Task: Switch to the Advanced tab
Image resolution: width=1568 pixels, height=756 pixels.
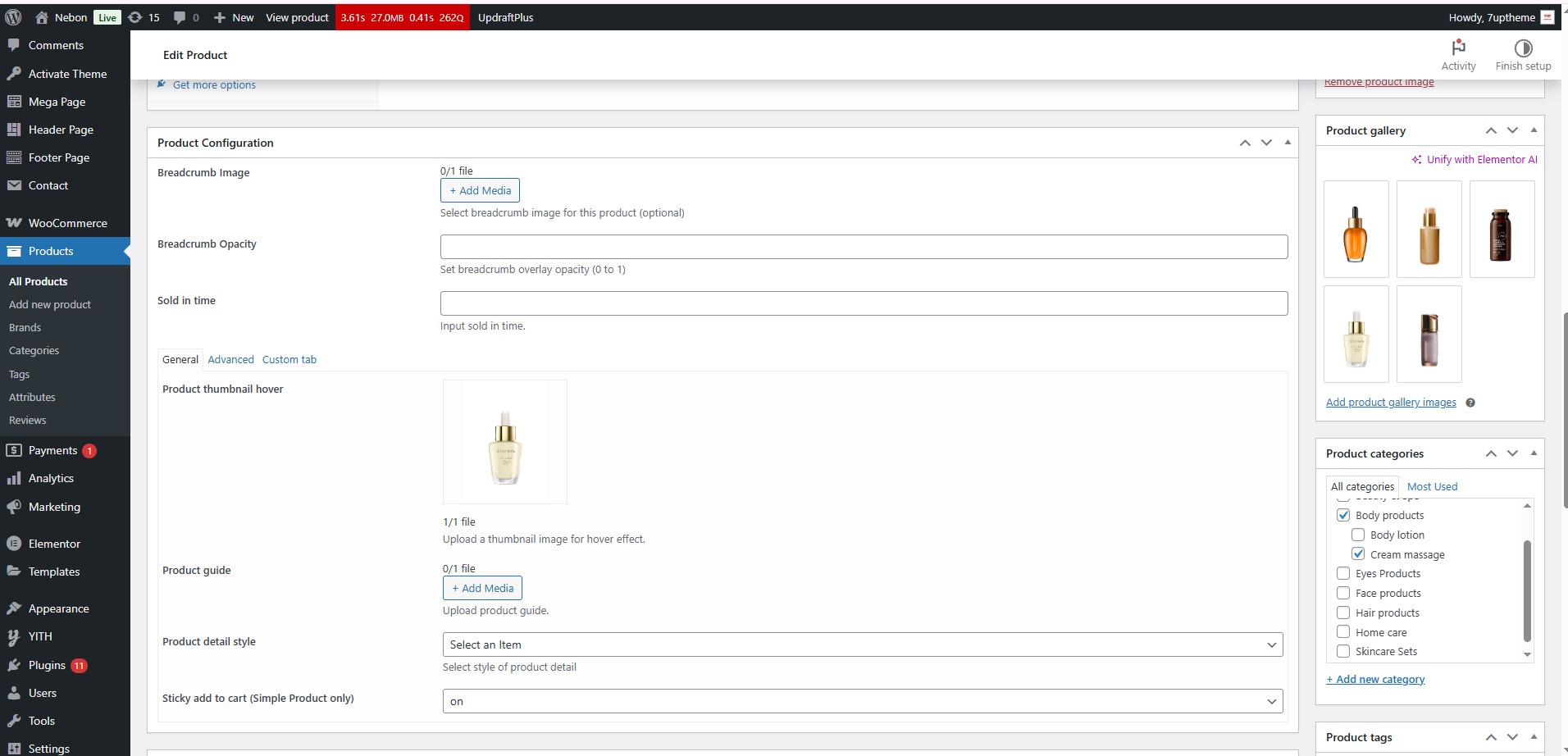Action: [230, 359]
